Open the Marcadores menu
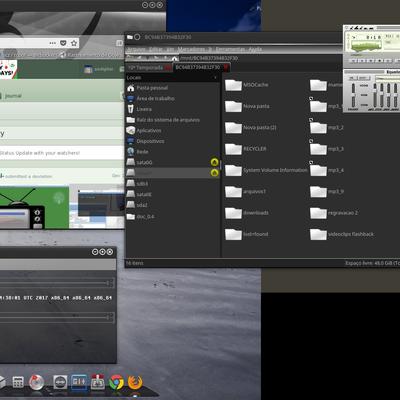The height and width of the screenshot is (400, 400). [x=192, y=49]
